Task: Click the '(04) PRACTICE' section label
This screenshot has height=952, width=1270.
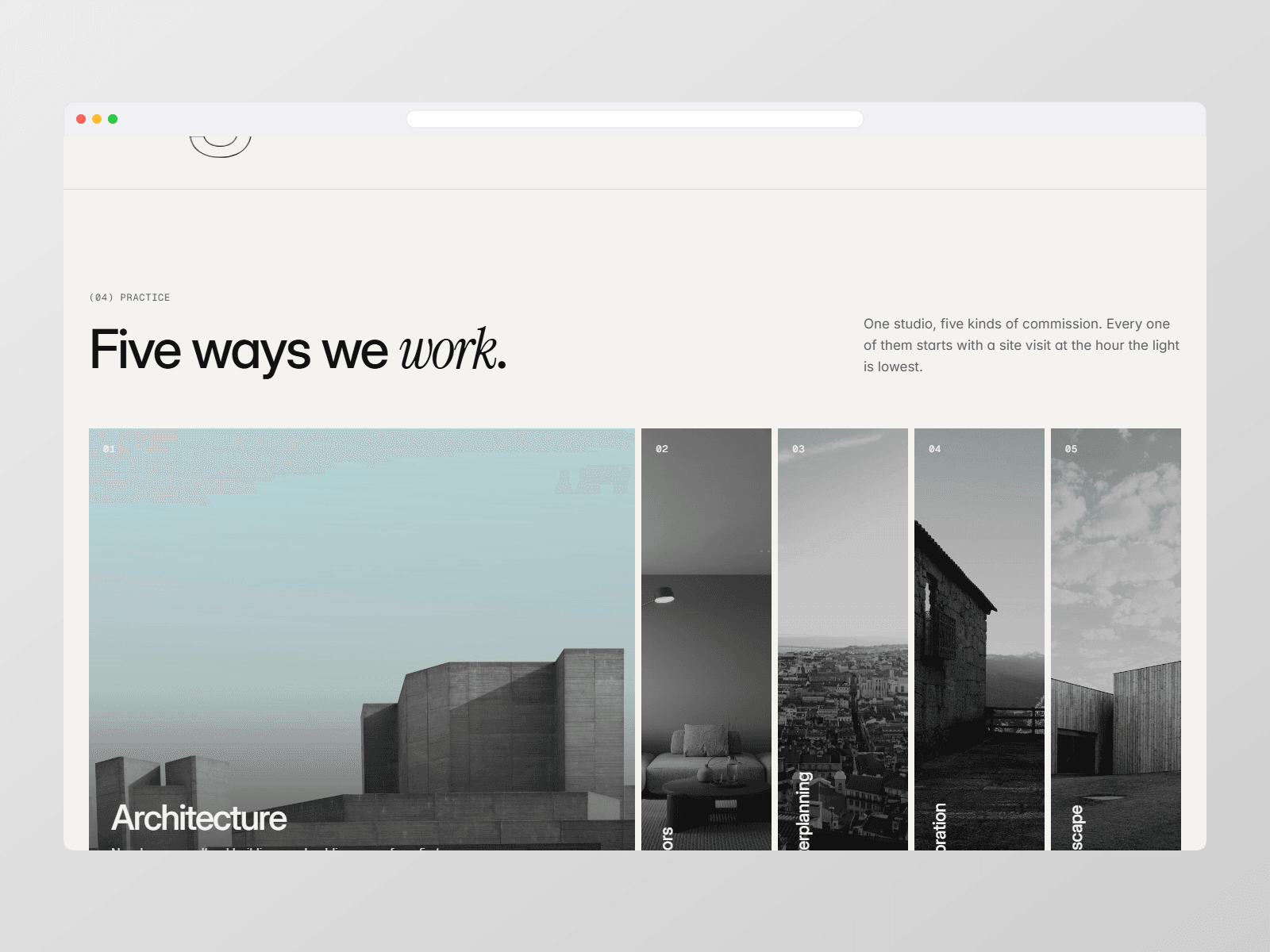Action: (129, 297)
